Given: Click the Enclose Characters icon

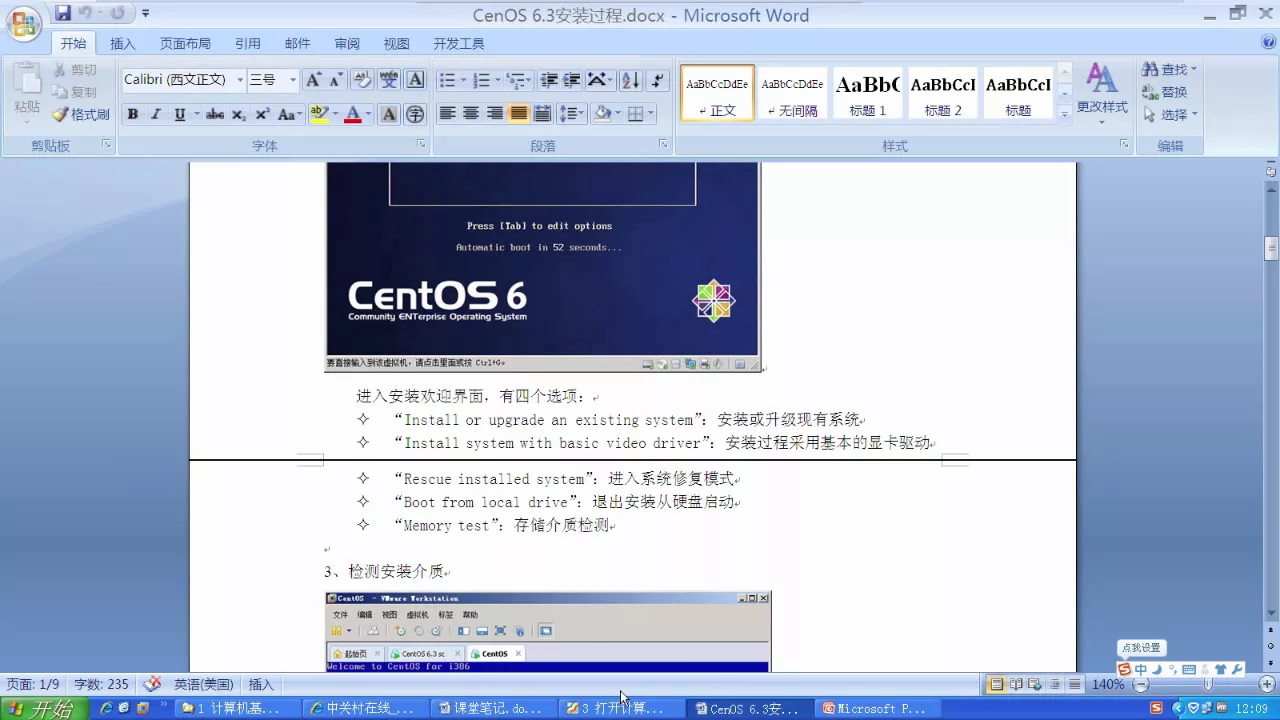Looking at the screenshot, I should (x=415, y=114).
